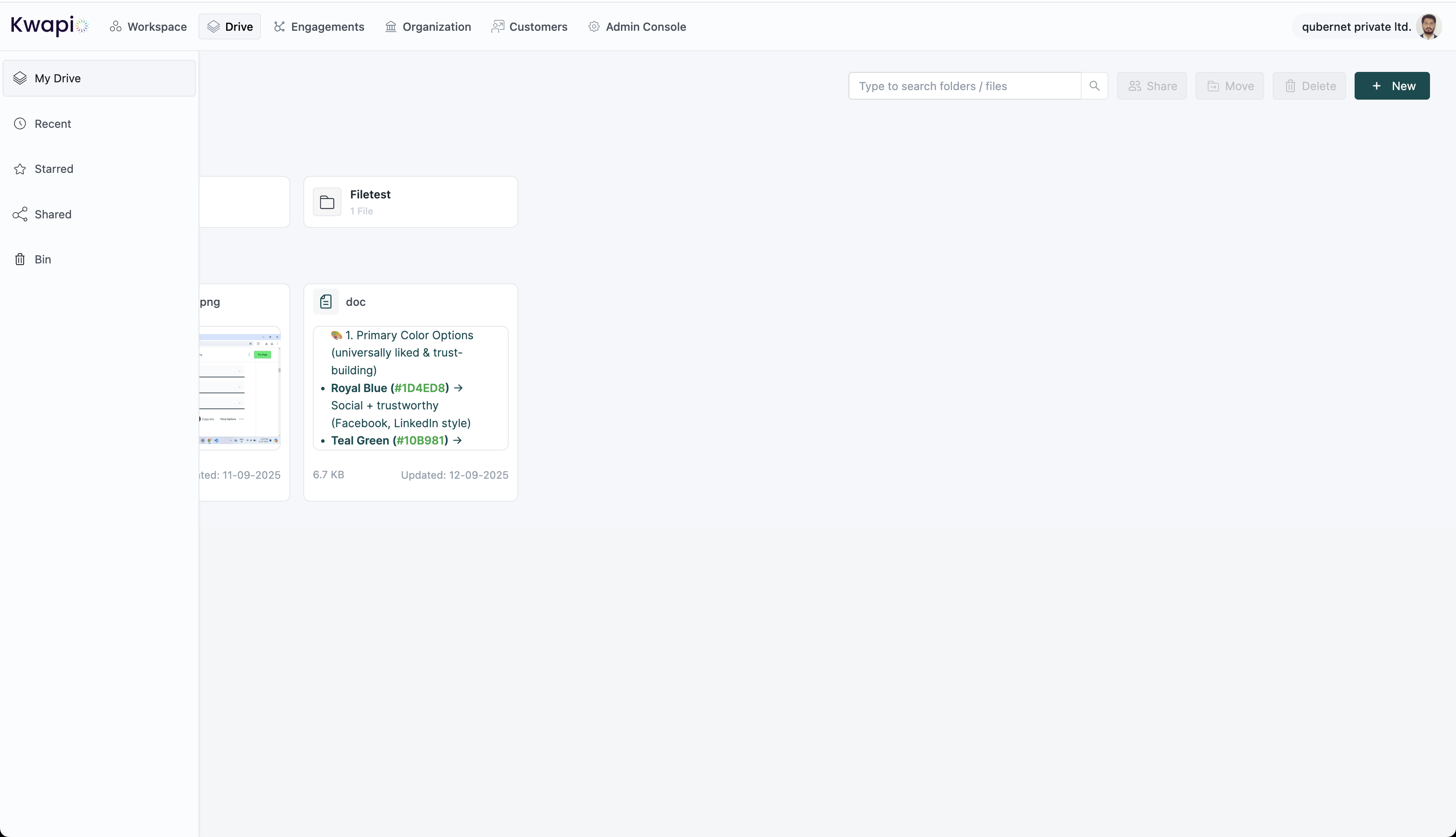Open the Filetest folder icon
Viewport: 1456px width, 837px height.
(327, 202)
